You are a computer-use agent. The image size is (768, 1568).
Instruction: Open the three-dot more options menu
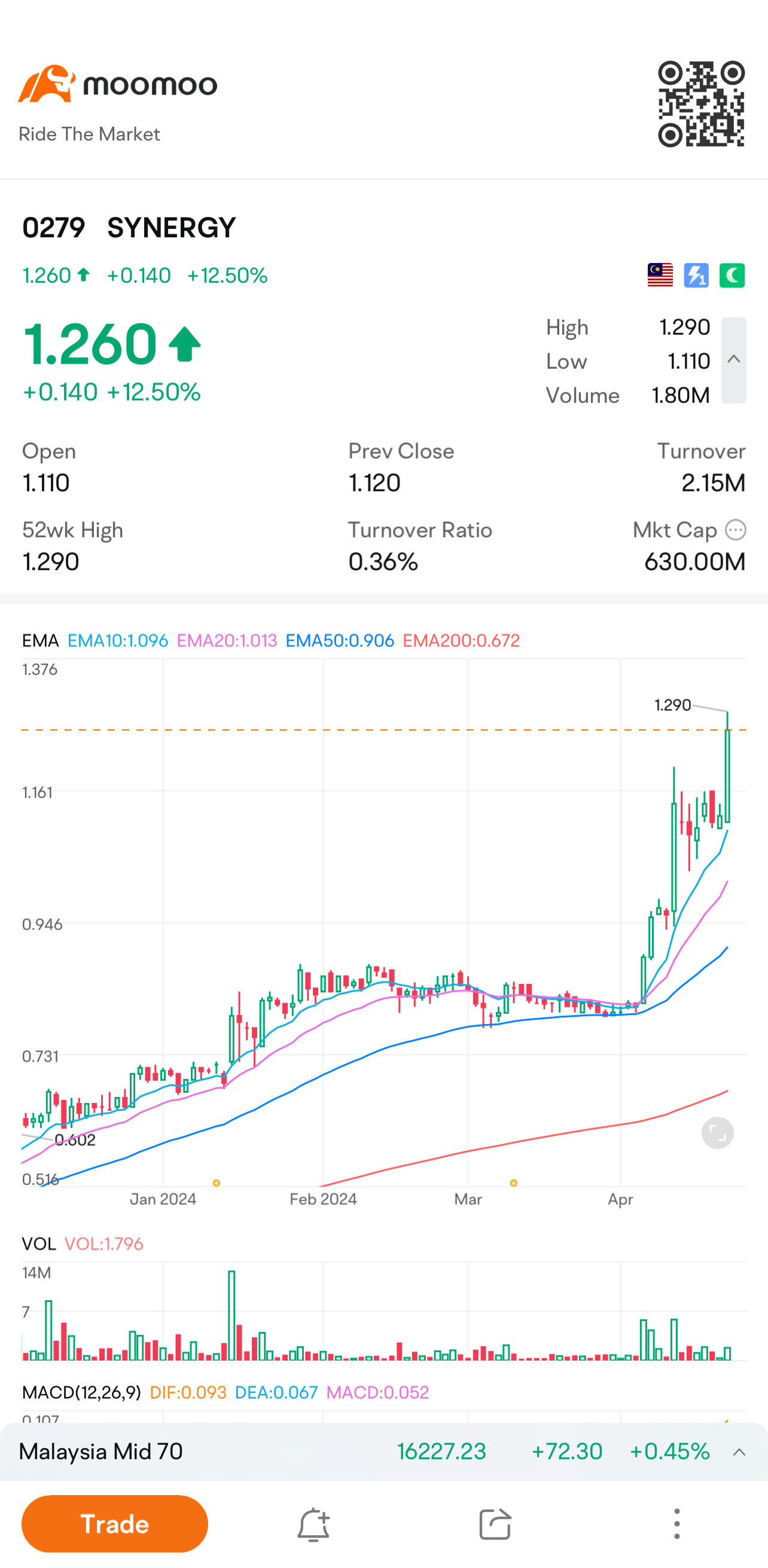(676, 1524)
